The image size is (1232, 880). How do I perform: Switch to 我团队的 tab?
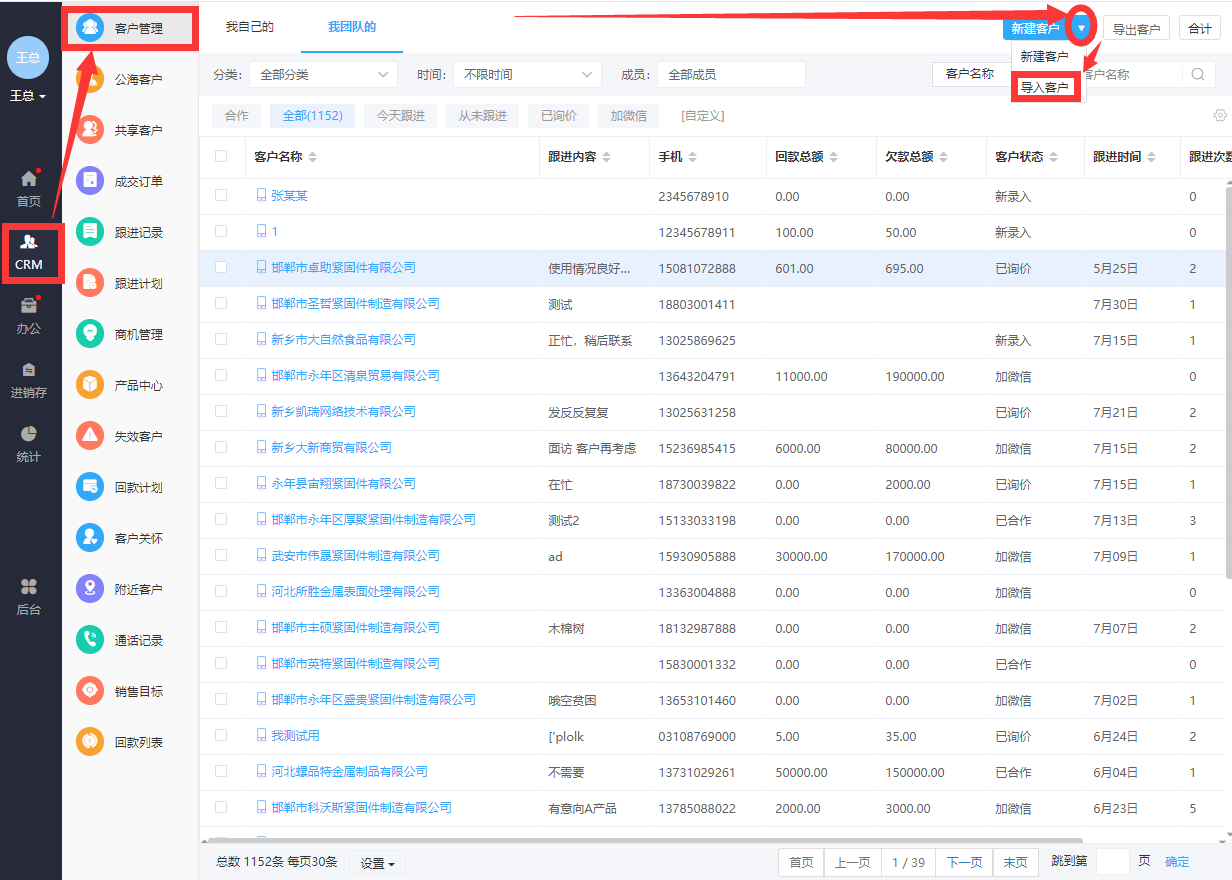[x=352, y=27]
